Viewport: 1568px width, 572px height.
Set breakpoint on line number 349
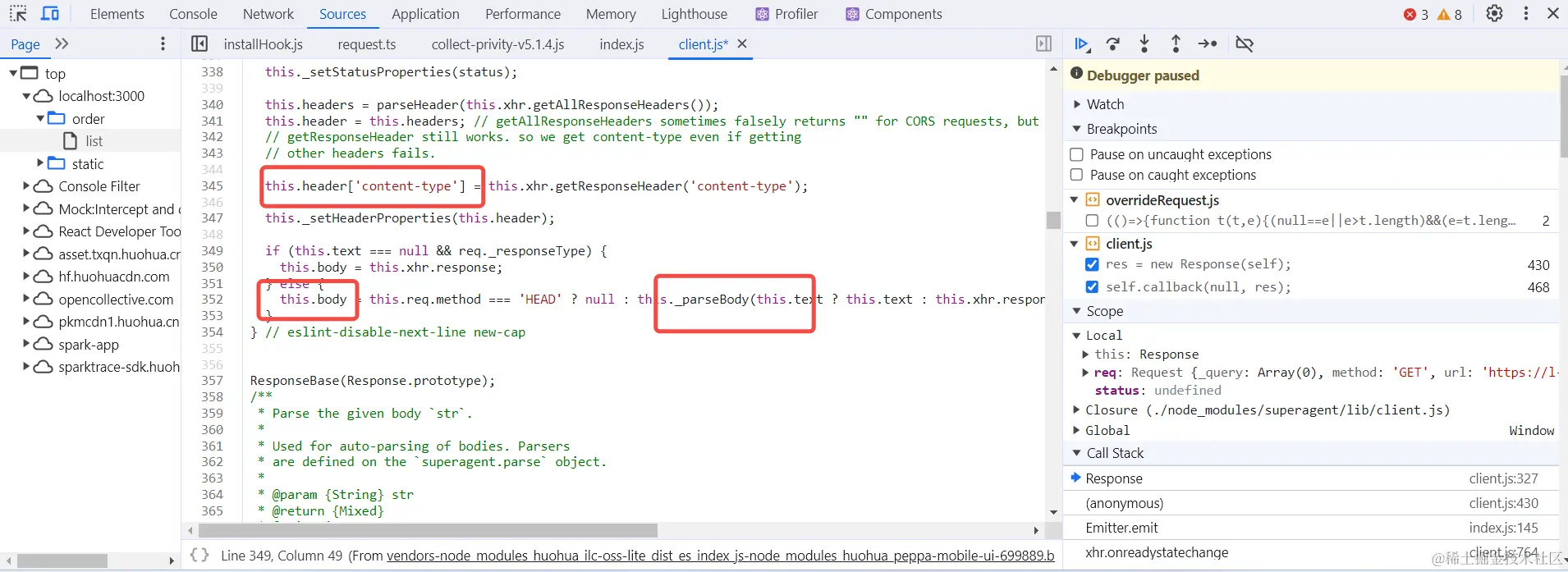(x=212, y=250)
